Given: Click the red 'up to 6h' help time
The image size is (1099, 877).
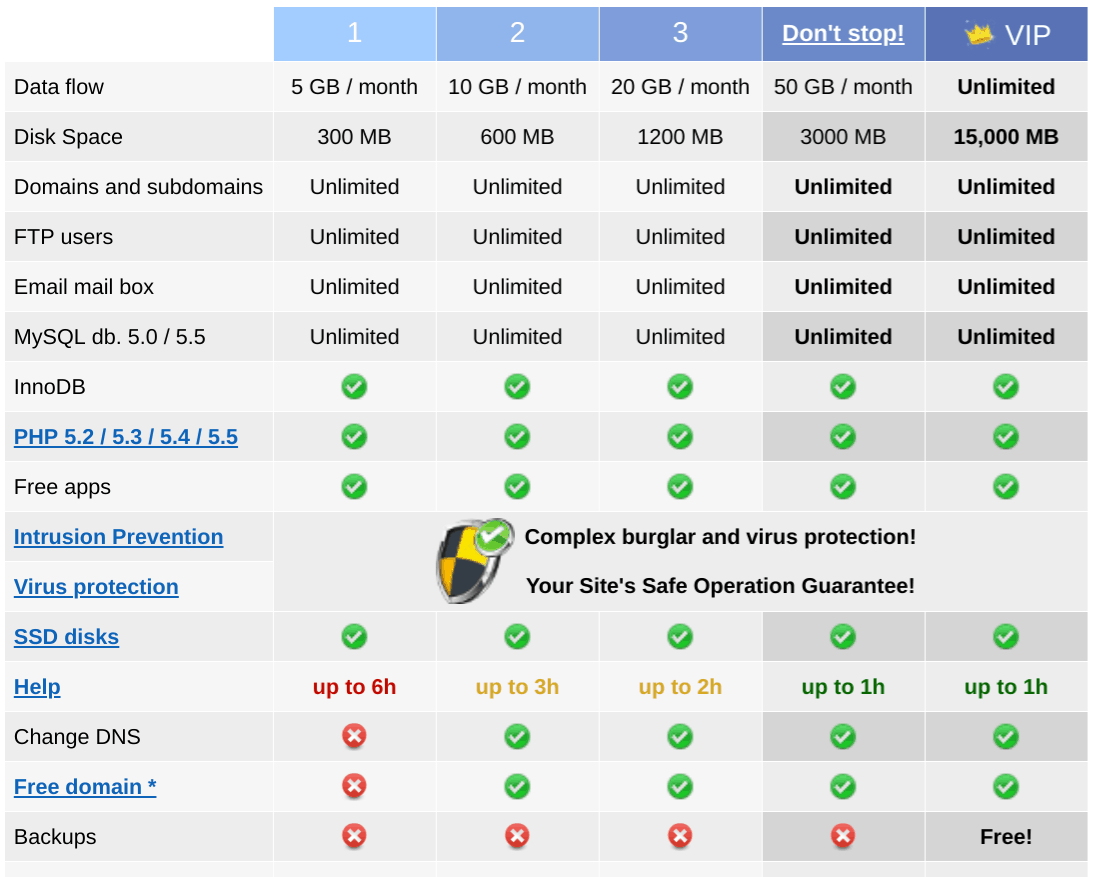Looking at the screenshot, I should (355, 687).
